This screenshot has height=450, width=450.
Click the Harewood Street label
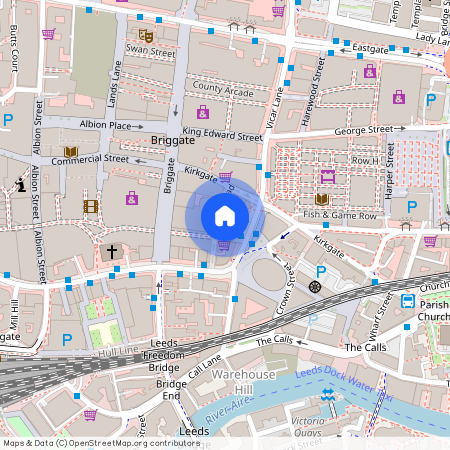[x=313, y=91]
